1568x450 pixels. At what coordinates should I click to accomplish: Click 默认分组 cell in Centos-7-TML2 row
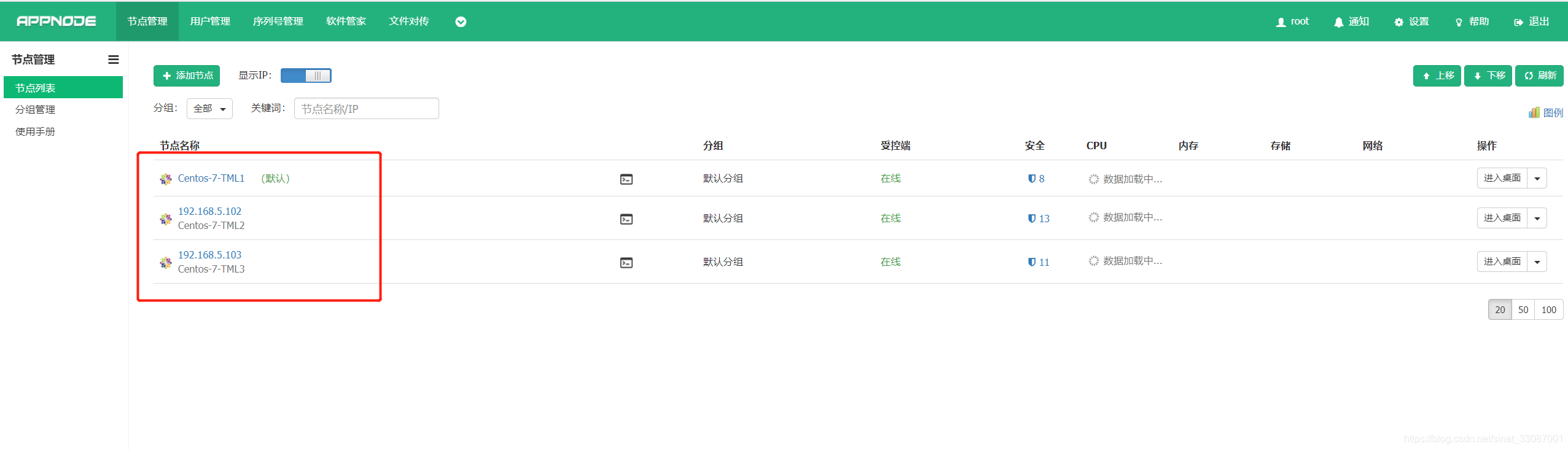[x=723, y=219]
